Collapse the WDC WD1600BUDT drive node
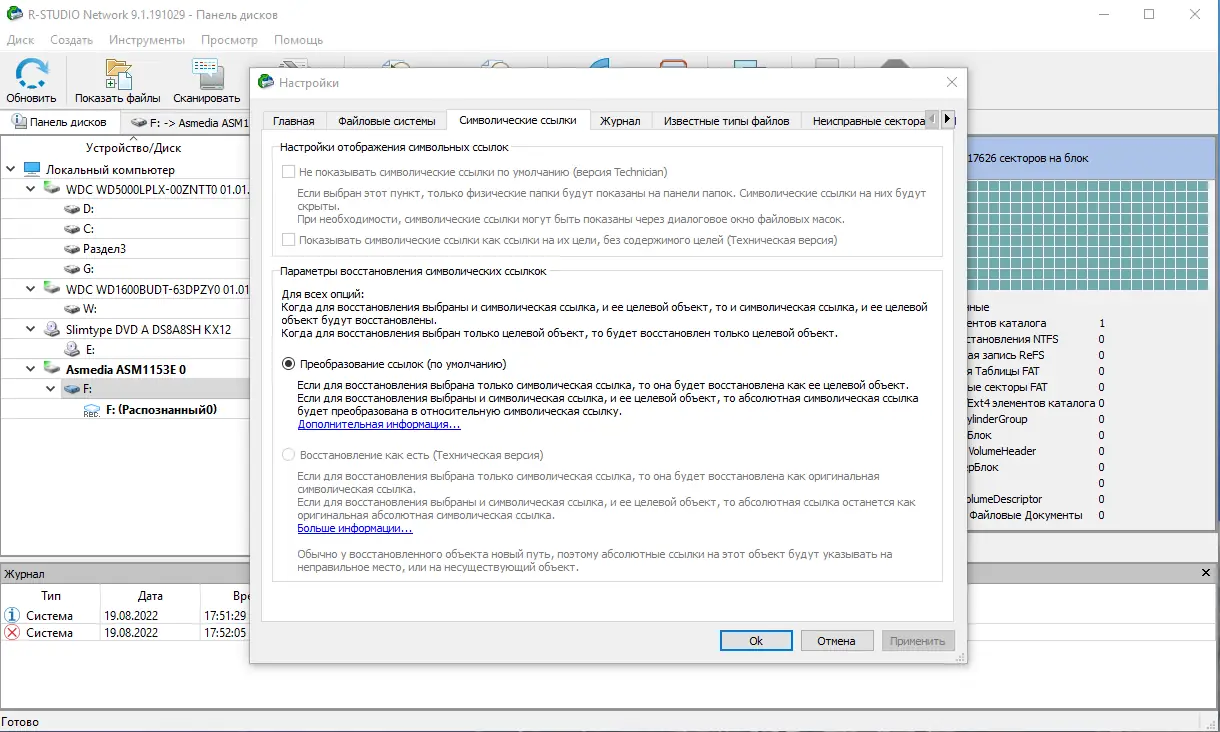 click(x=31, y=288)
